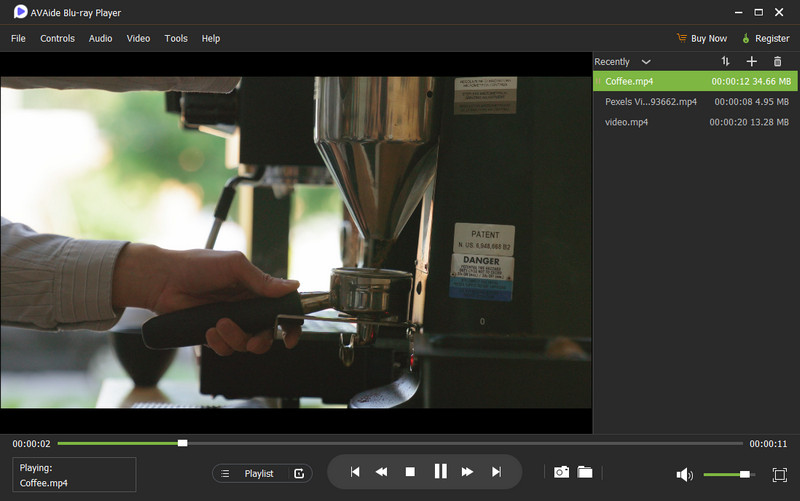Image resolution: width=800 pixels, height=501 pixels.
Task: Open the Controls menu
Action: [x=57, y=38]
